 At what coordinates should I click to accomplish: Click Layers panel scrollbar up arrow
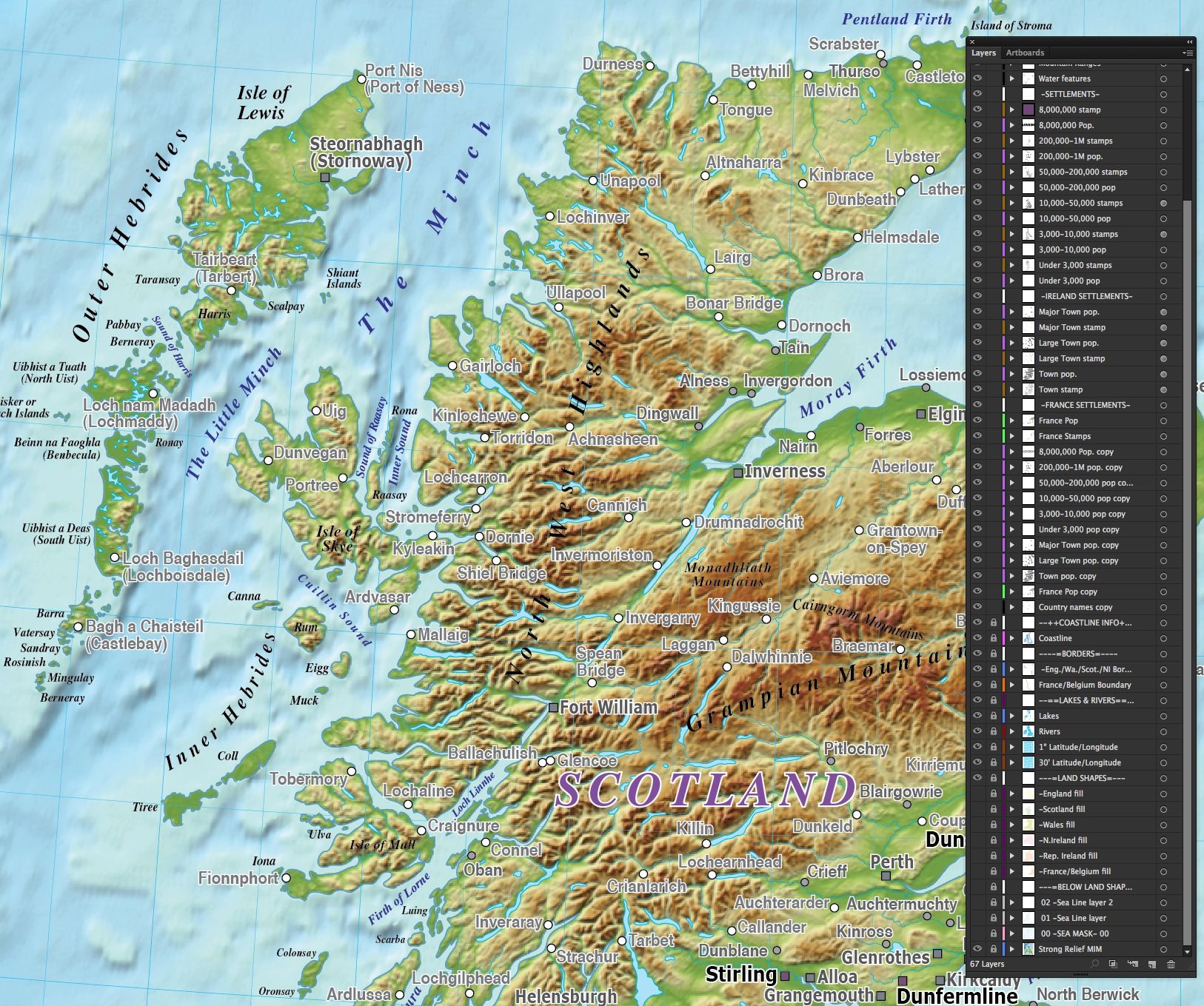point(1187,69)
